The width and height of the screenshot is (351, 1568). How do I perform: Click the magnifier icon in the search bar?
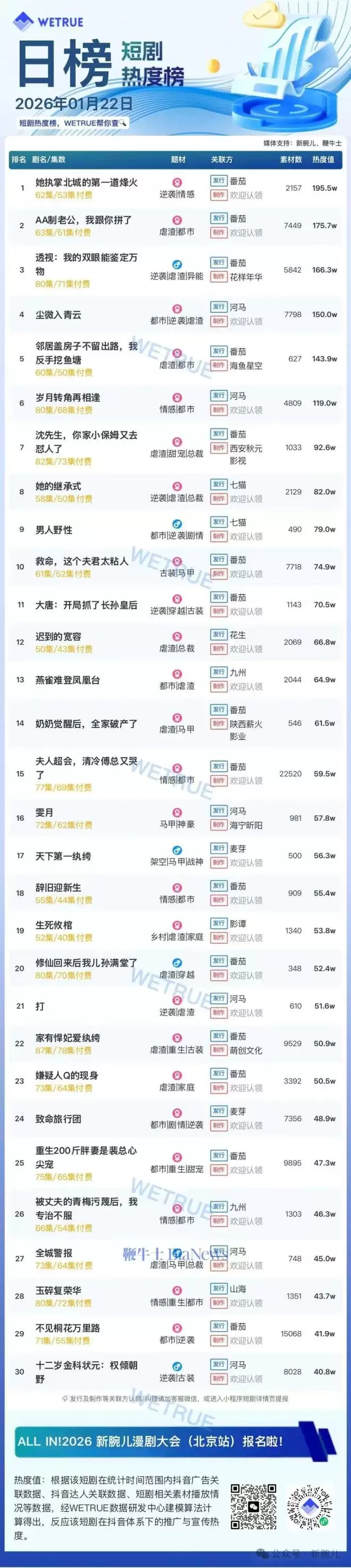124,123
